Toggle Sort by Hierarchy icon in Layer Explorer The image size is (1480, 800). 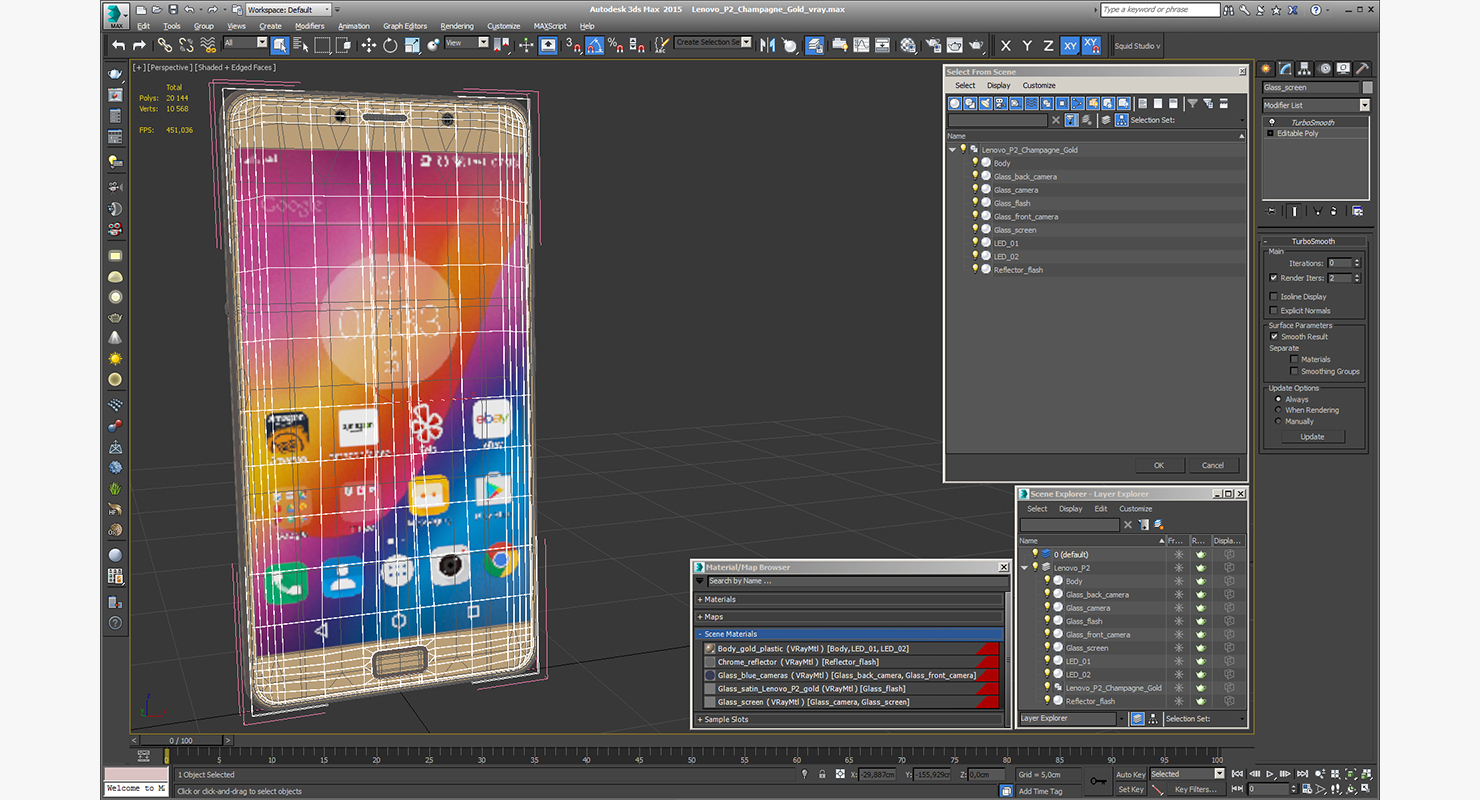1153,718
